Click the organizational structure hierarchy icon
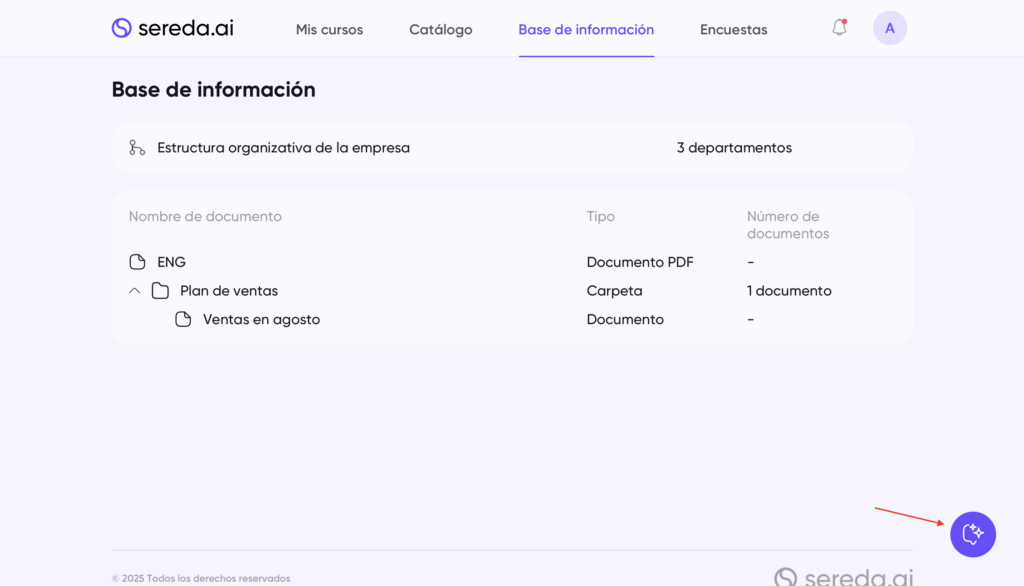Screen dimensions: 1024x586 (137, 148)
